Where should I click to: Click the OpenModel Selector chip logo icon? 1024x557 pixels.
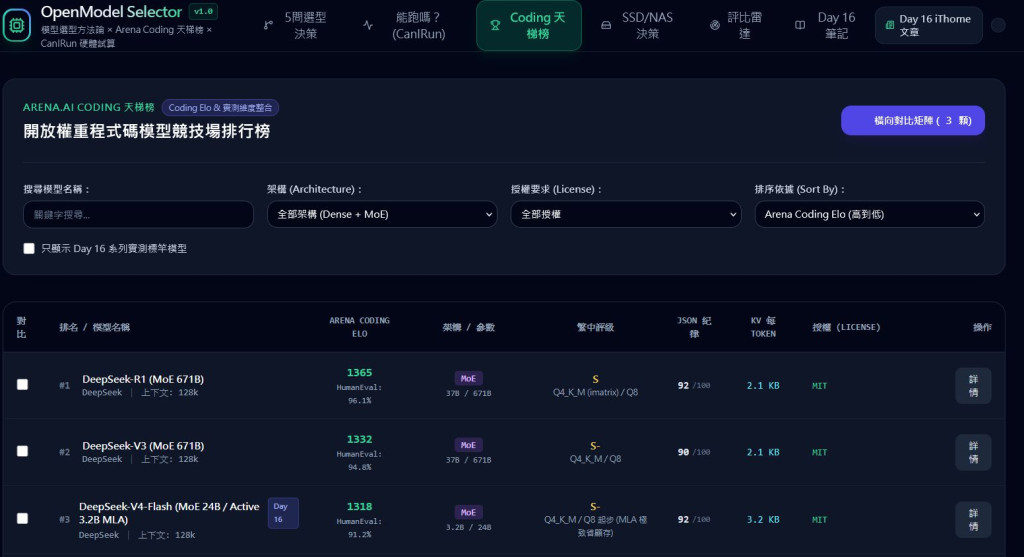[x=16, y=25]
